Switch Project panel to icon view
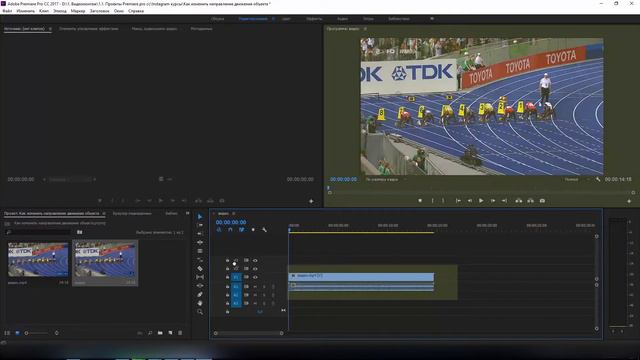The image size is (640, 360). tap(17, 333)
